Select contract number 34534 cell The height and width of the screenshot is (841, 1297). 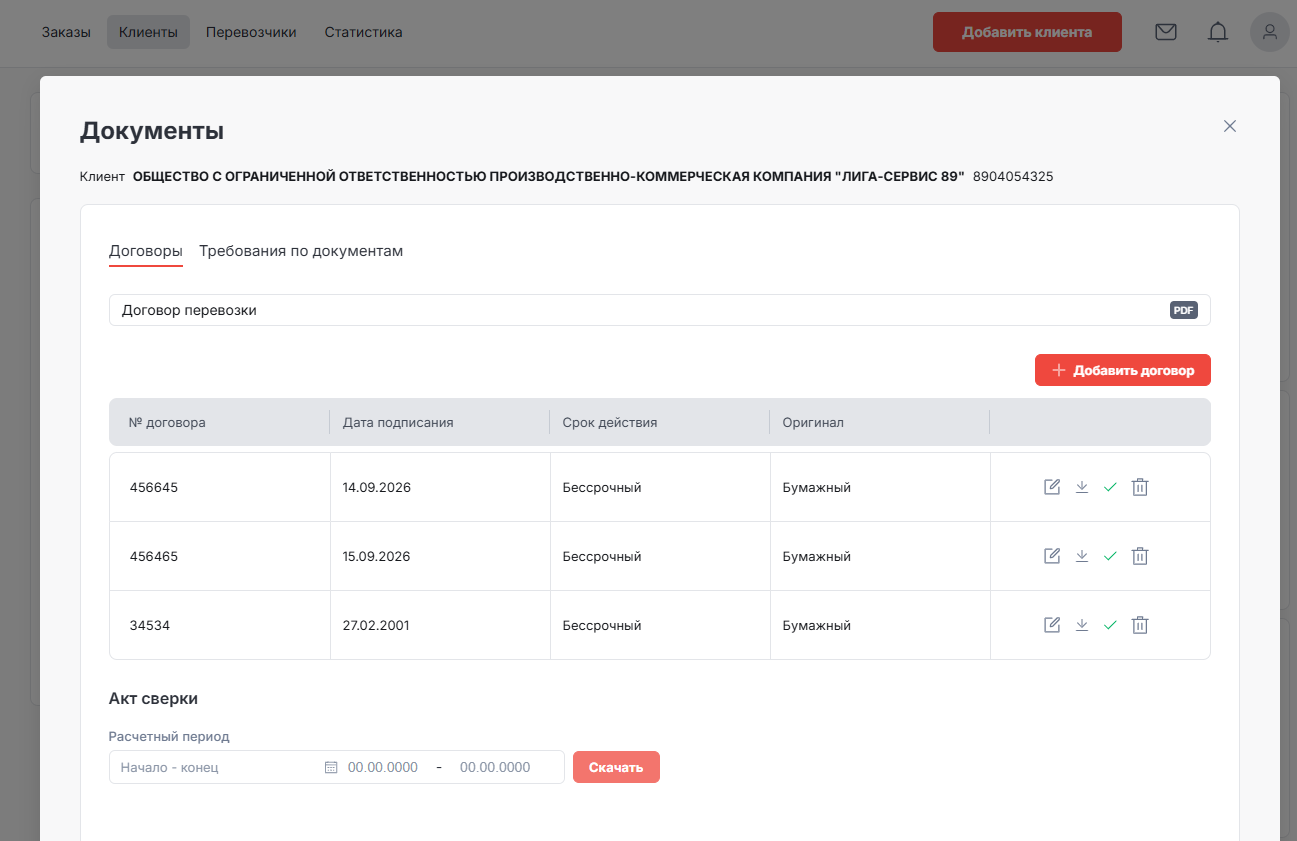point(220,625)
